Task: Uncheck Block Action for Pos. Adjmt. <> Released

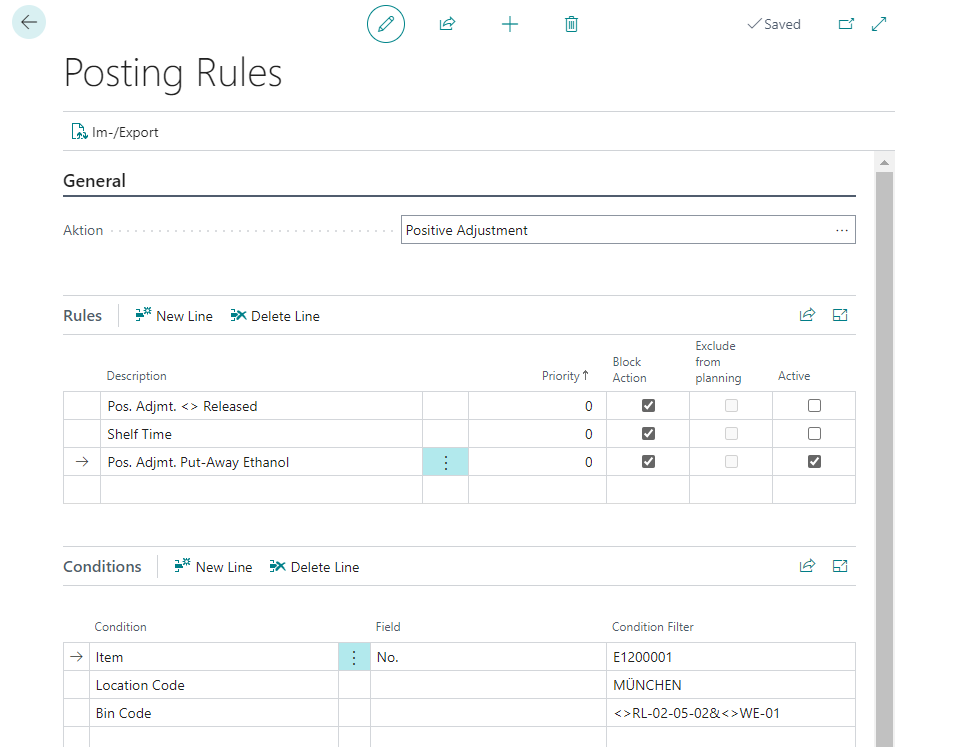Action: click(648, 406)
